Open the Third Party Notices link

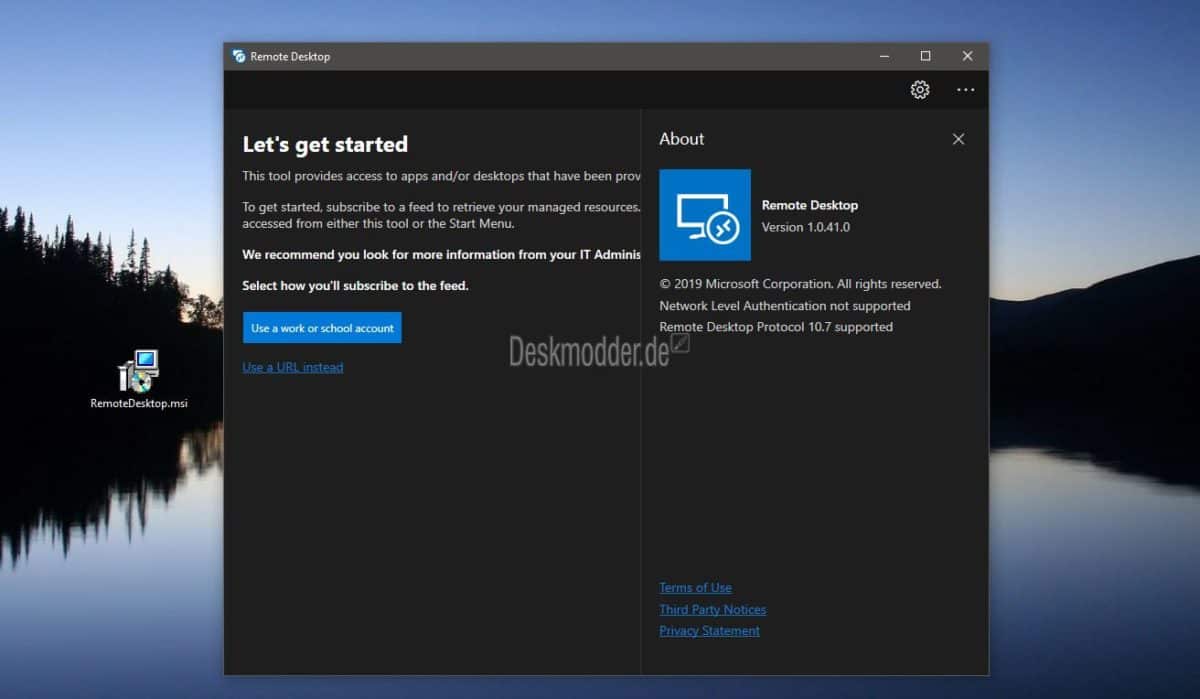(x=713, y=609)
